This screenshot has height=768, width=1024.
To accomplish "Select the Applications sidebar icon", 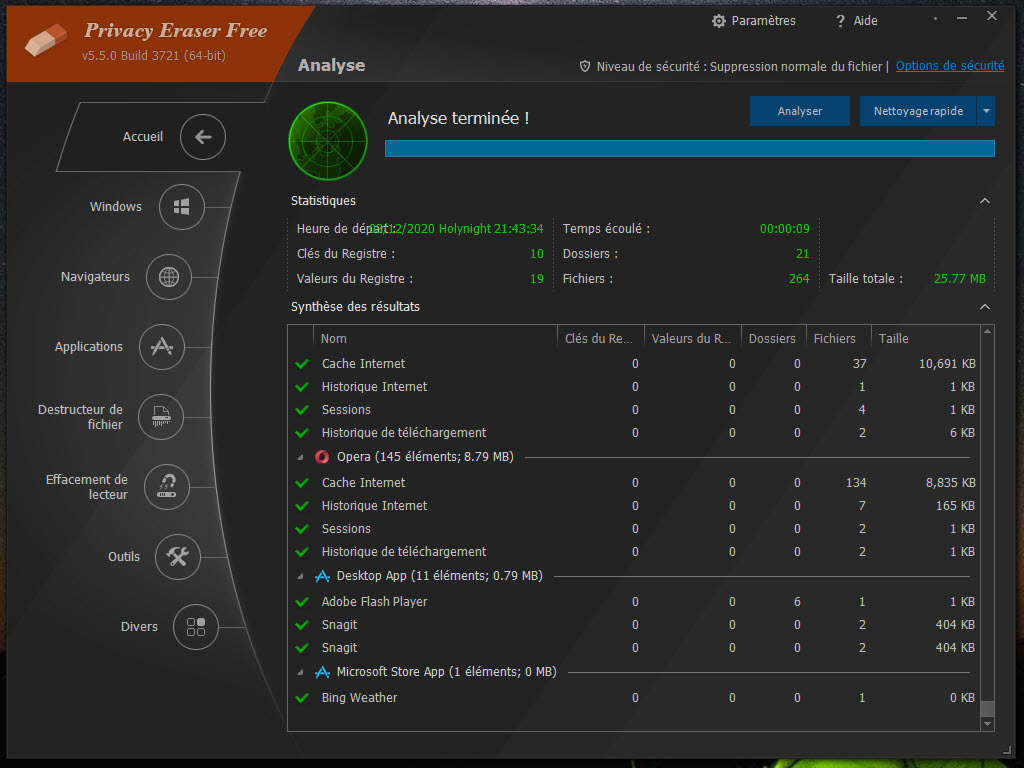I will coord(161,347).
